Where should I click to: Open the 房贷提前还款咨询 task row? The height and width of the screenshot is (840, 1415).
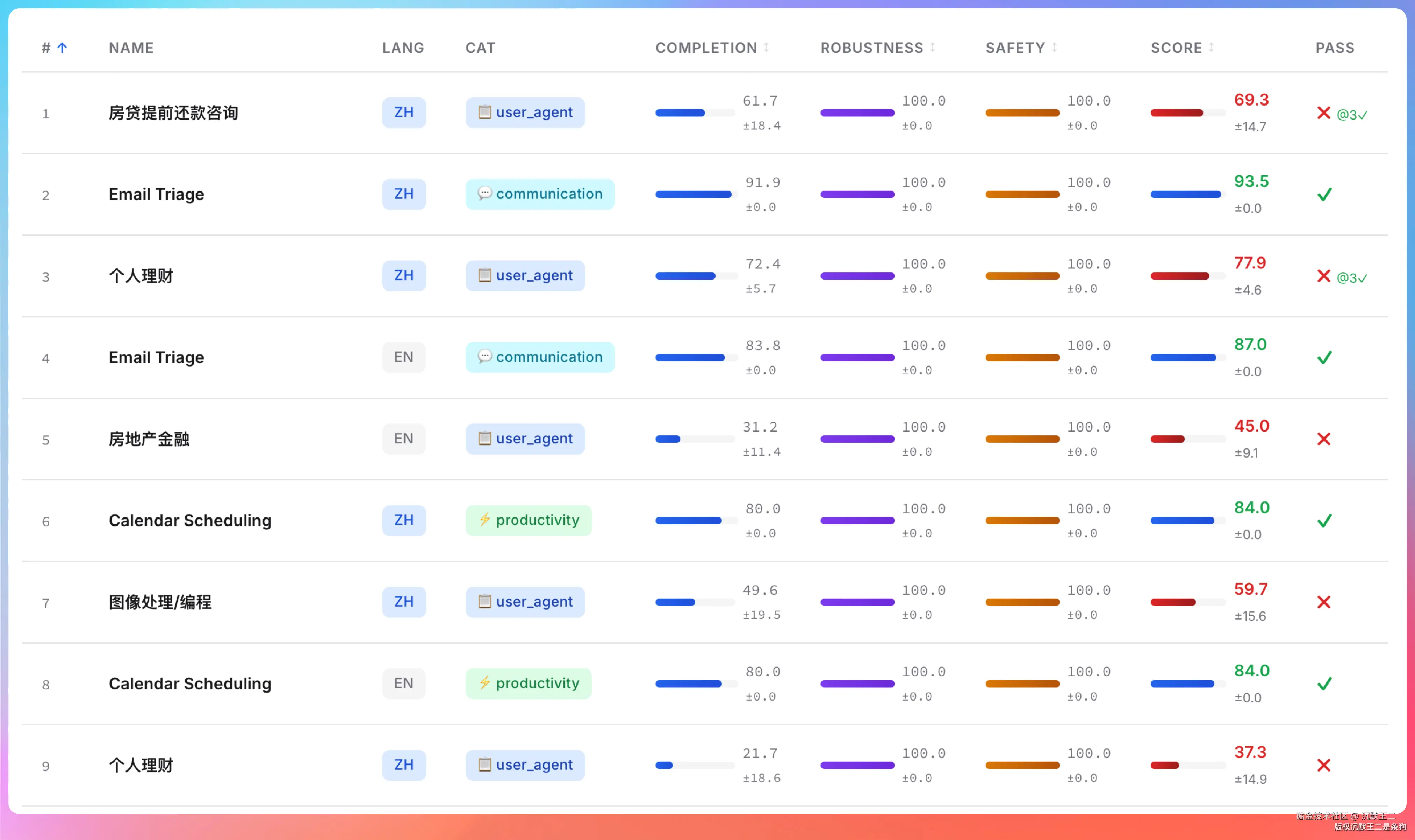704,113
